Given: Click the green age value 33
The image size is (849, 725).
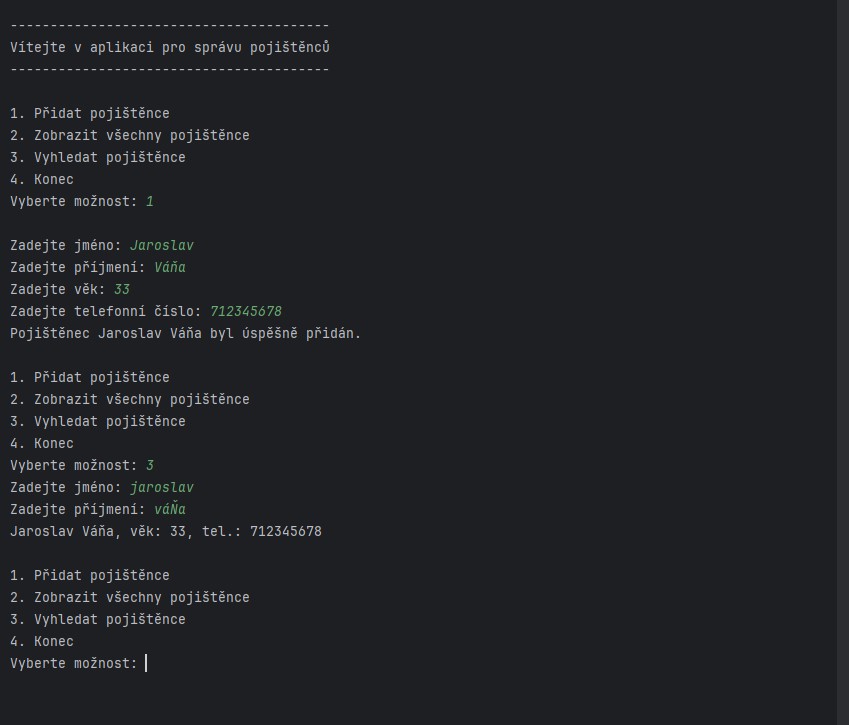Looking at the screenshot, I should (x=122, y=289).
